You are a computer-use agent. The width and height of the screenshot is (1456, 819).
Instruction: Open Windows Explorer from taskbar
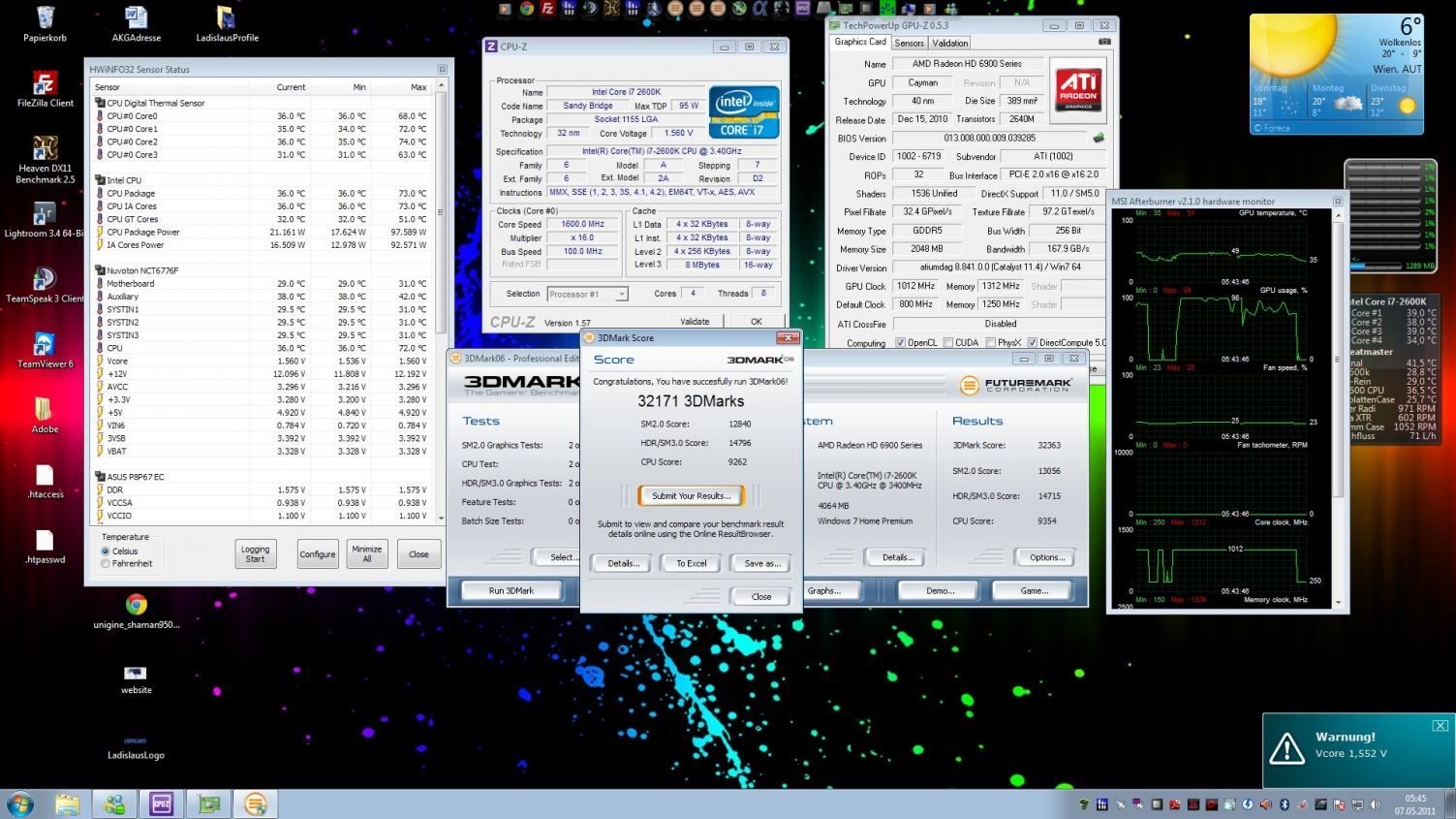coord(67,803)
